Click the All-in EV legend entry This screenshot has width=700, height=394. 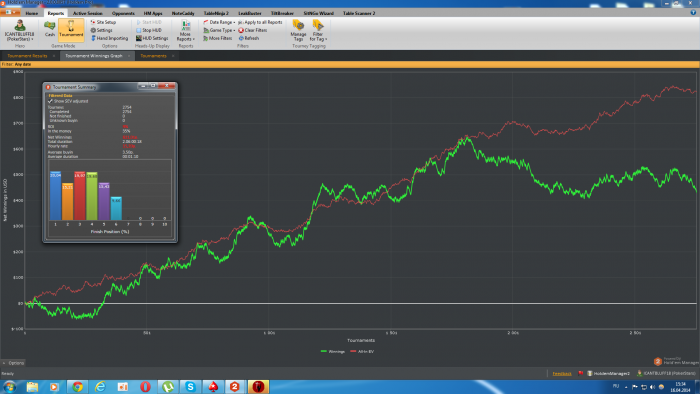coord(362,352)
